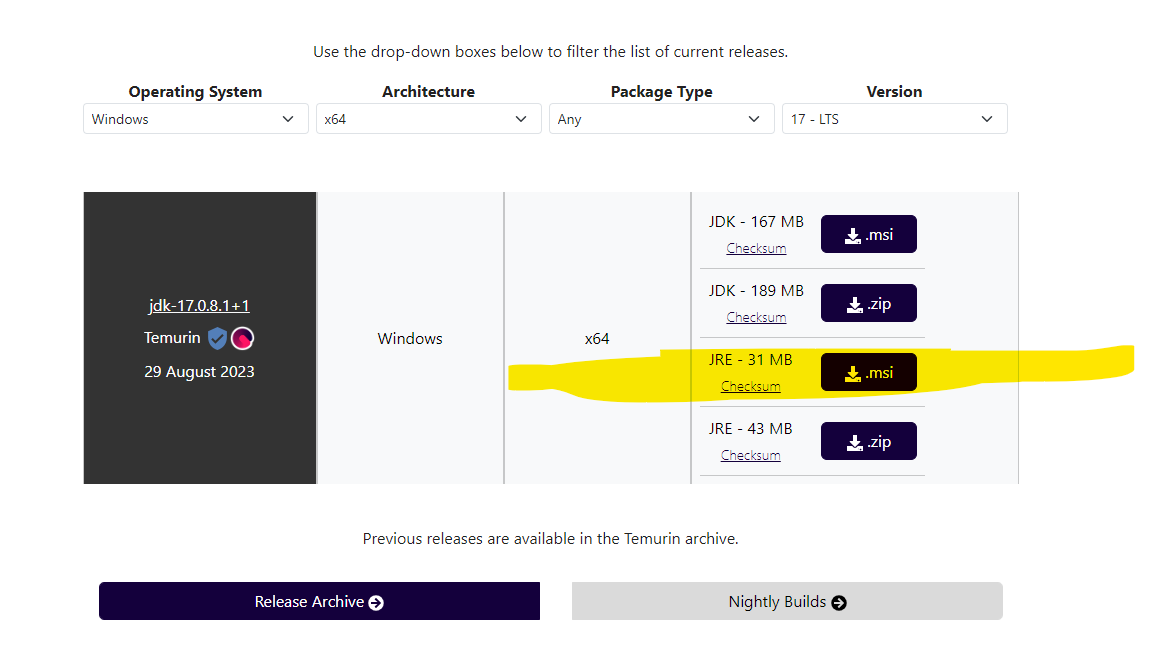View Checksum for JRE 43 MB .zip
The width and height of the screenshot is (1170, 659).
[751, 455]
